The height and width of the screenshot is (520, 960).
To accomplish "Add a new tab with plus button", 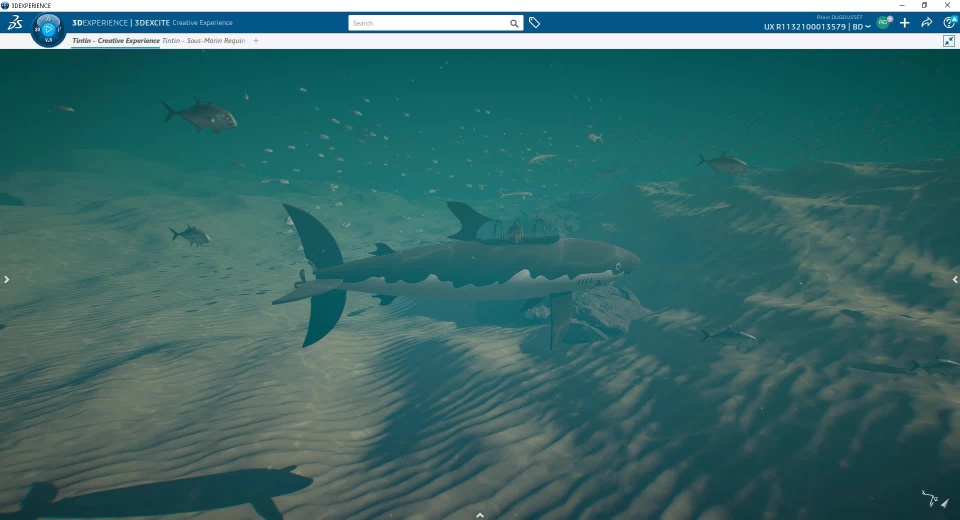I will 256,40.
